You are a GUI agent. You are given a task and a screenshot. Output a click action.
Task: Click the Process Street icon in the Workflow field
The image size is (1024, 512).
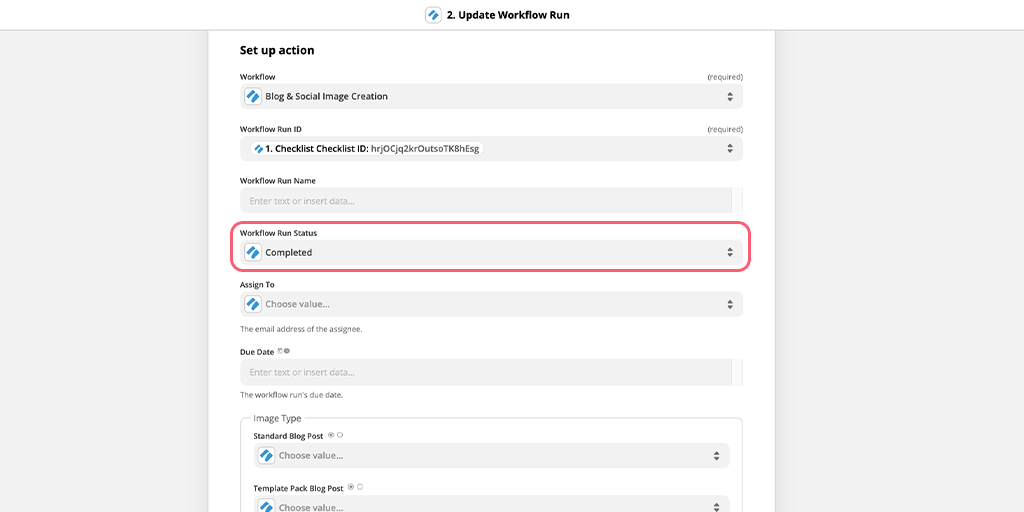tap(253, 97)
